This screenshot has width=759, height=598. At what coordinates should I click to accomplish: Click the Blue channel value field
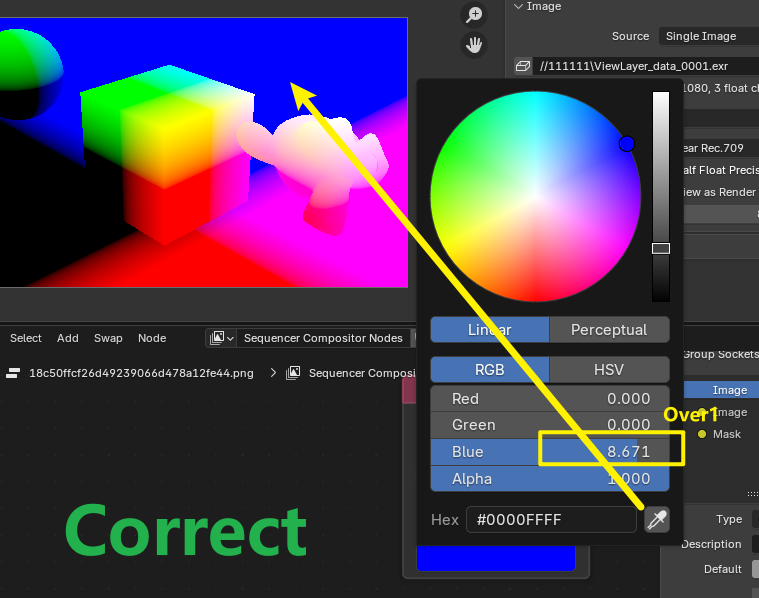pos(550,452)
